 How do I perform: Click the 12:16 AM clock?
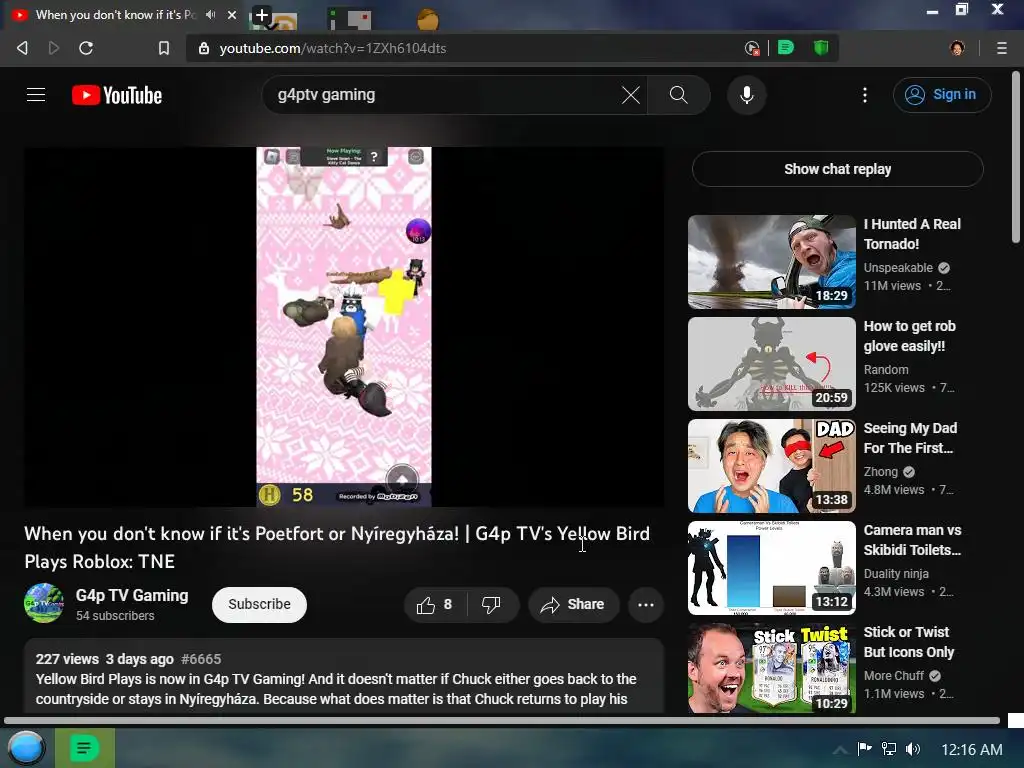point(972,749)
